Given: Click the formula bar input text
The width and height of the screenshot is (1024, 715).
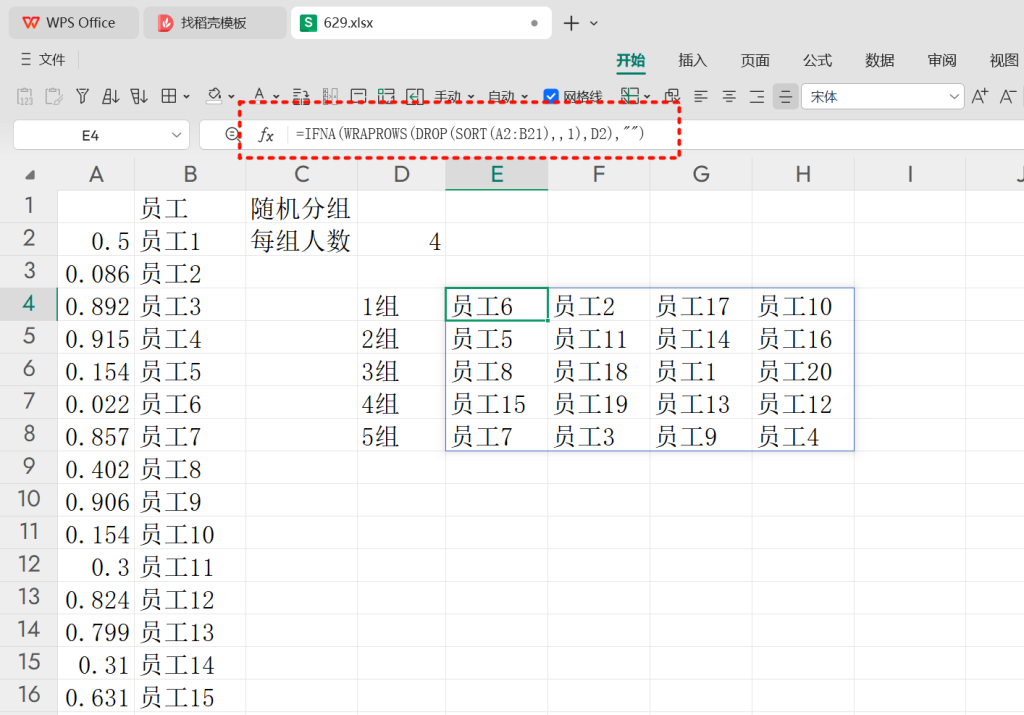Looking at the screenshot, I should (470, 134).
